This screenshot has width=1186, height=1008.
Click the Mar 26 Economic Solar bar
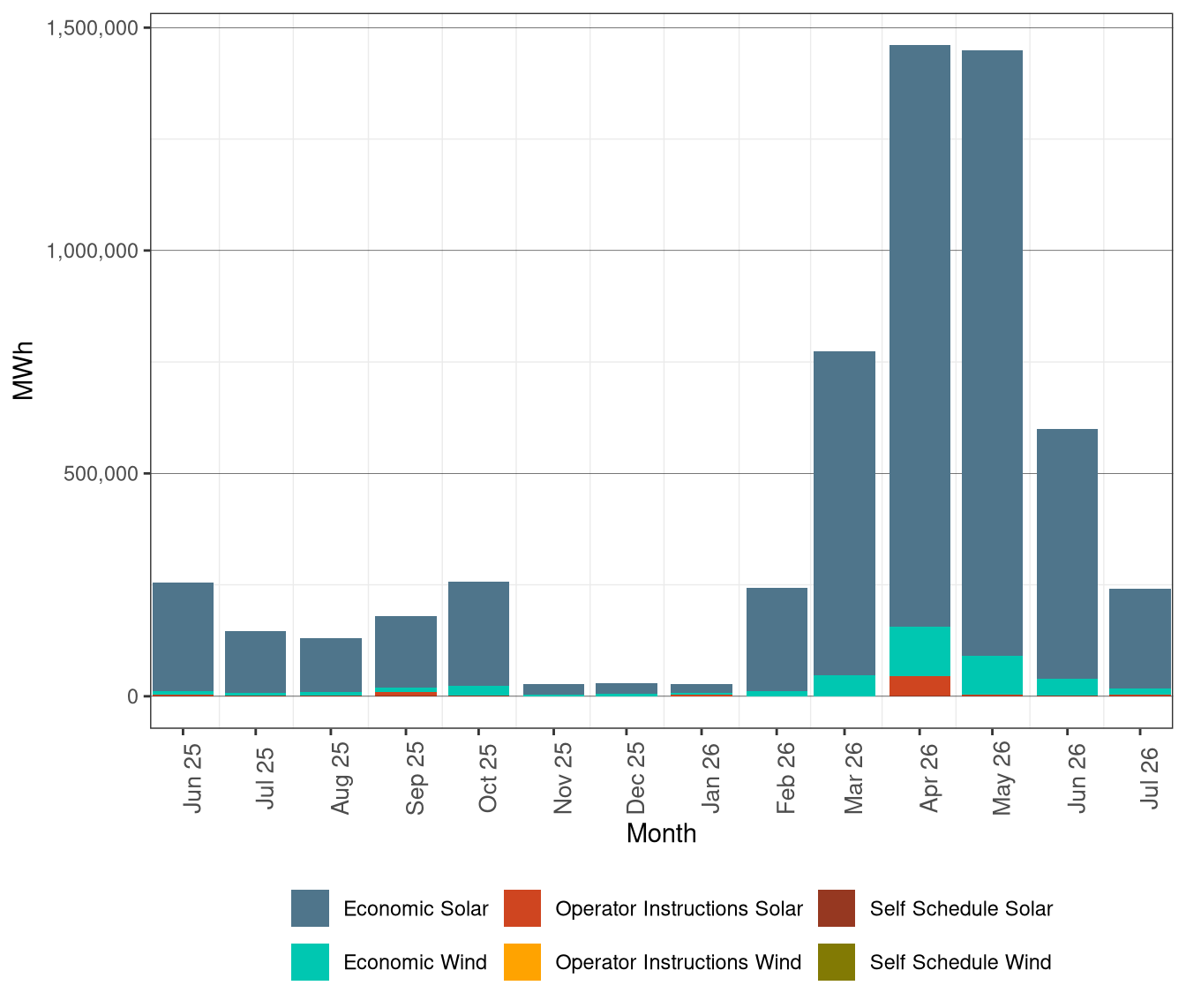pyautogui.click(x=844, y=513)
